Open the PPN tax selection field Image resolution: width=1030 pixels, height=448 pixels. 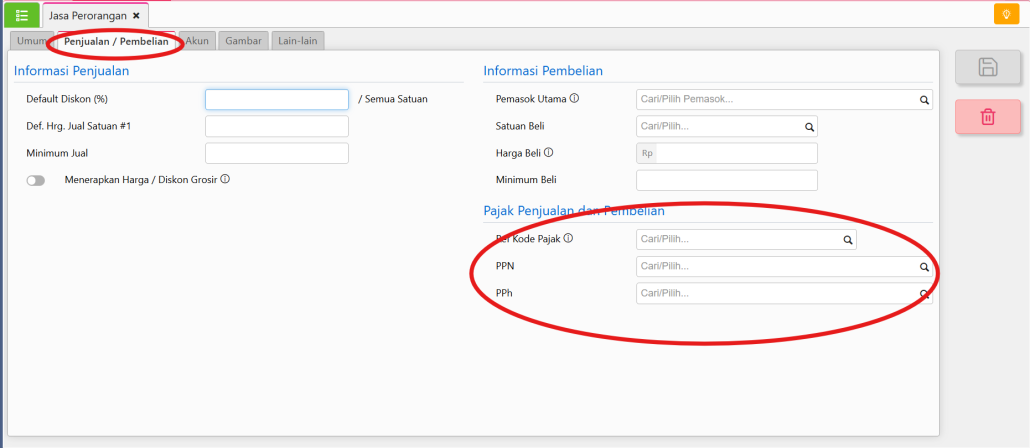coord(784,267)
